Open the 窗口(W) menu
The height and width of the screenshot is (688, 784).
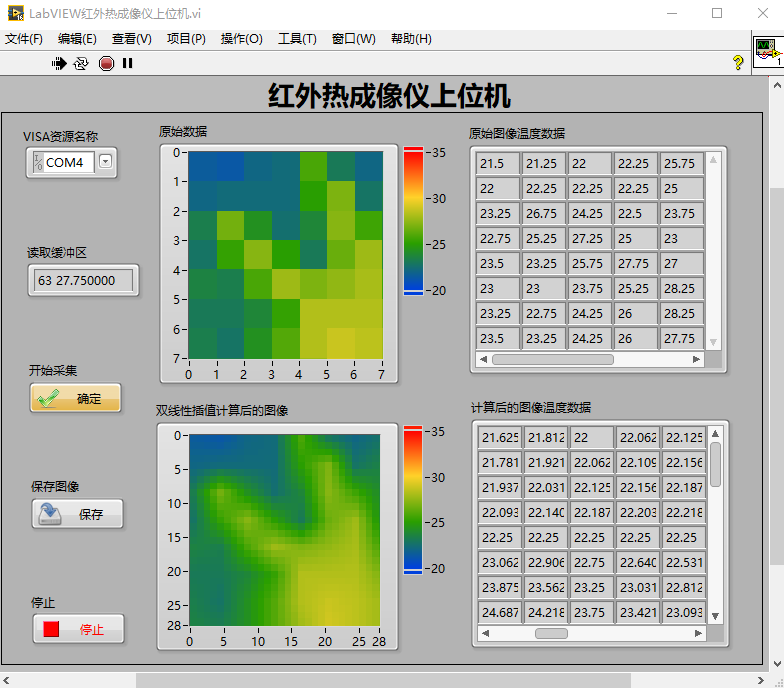[354, 39]
